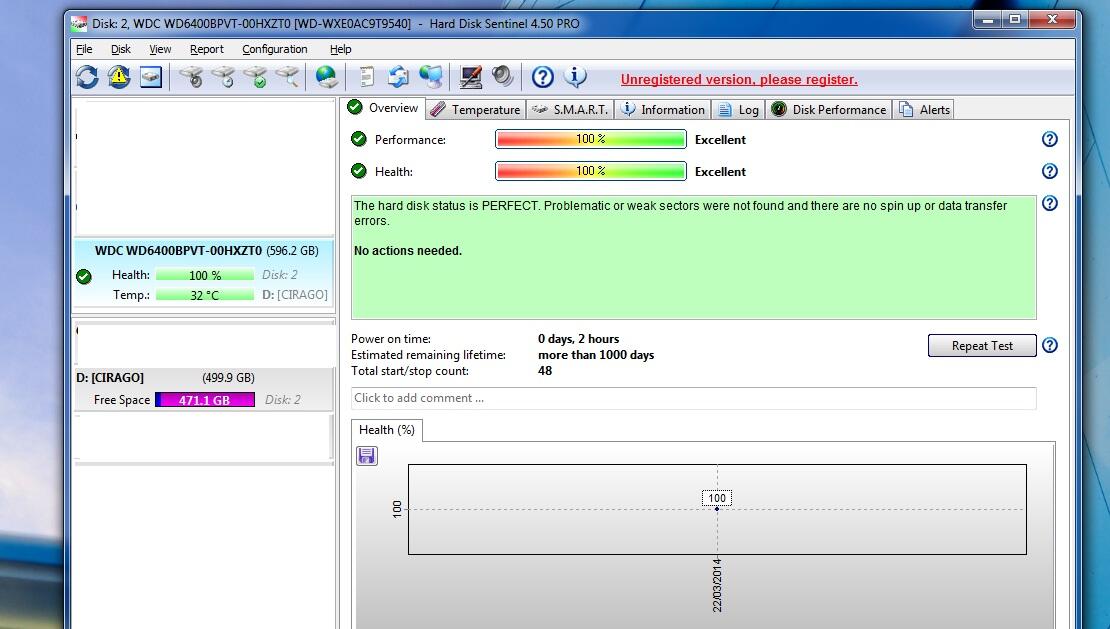This screenshot has width=1110, height=629.
Task: Click the globe with monitor toolbar icon
Action: [431, 76]
